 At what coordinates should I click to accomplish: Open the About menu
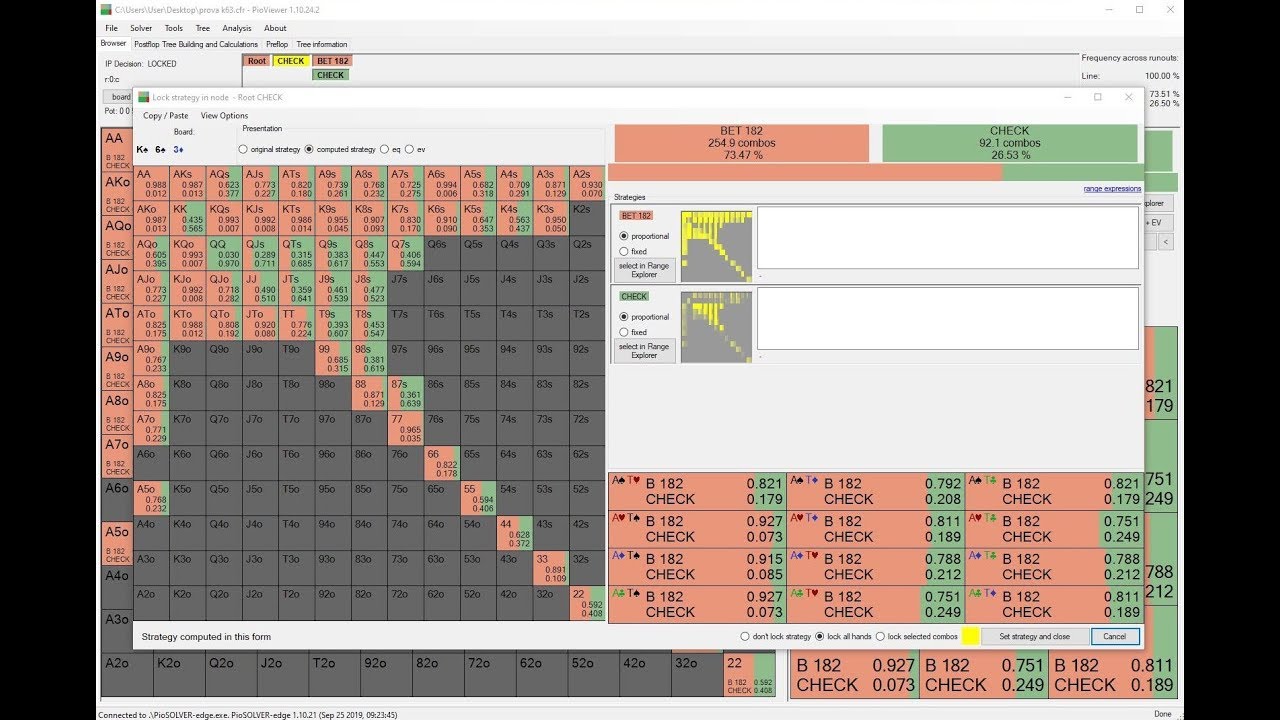pyautogui.click(x=275, y=28)
